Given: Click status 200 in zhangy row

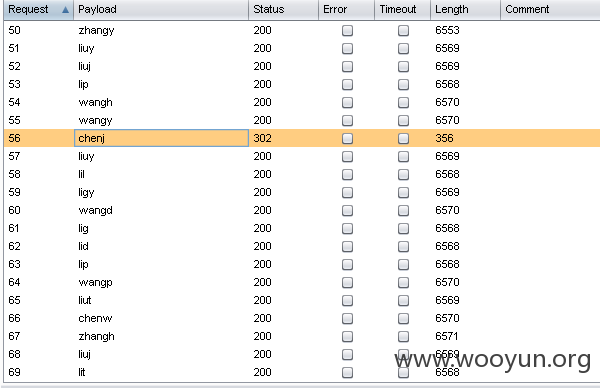Looking at the screenshot, I should [262, 30].
